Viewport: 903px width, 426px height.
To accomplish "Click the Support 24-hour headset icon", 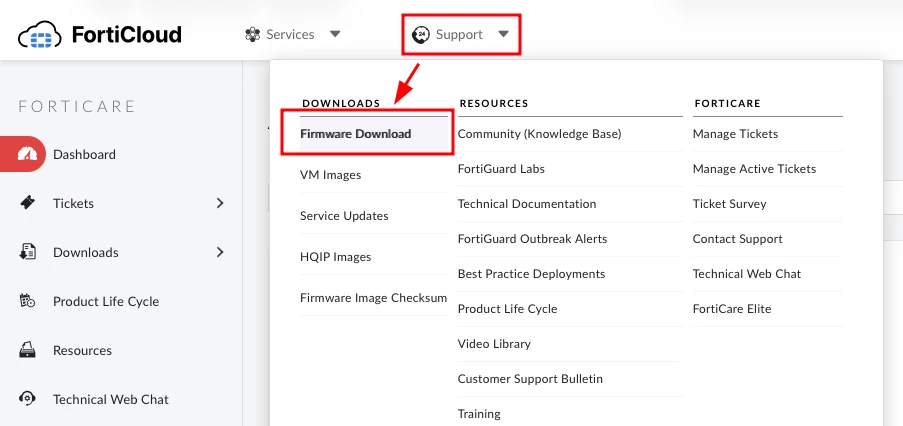I will (x=421, y=35).
